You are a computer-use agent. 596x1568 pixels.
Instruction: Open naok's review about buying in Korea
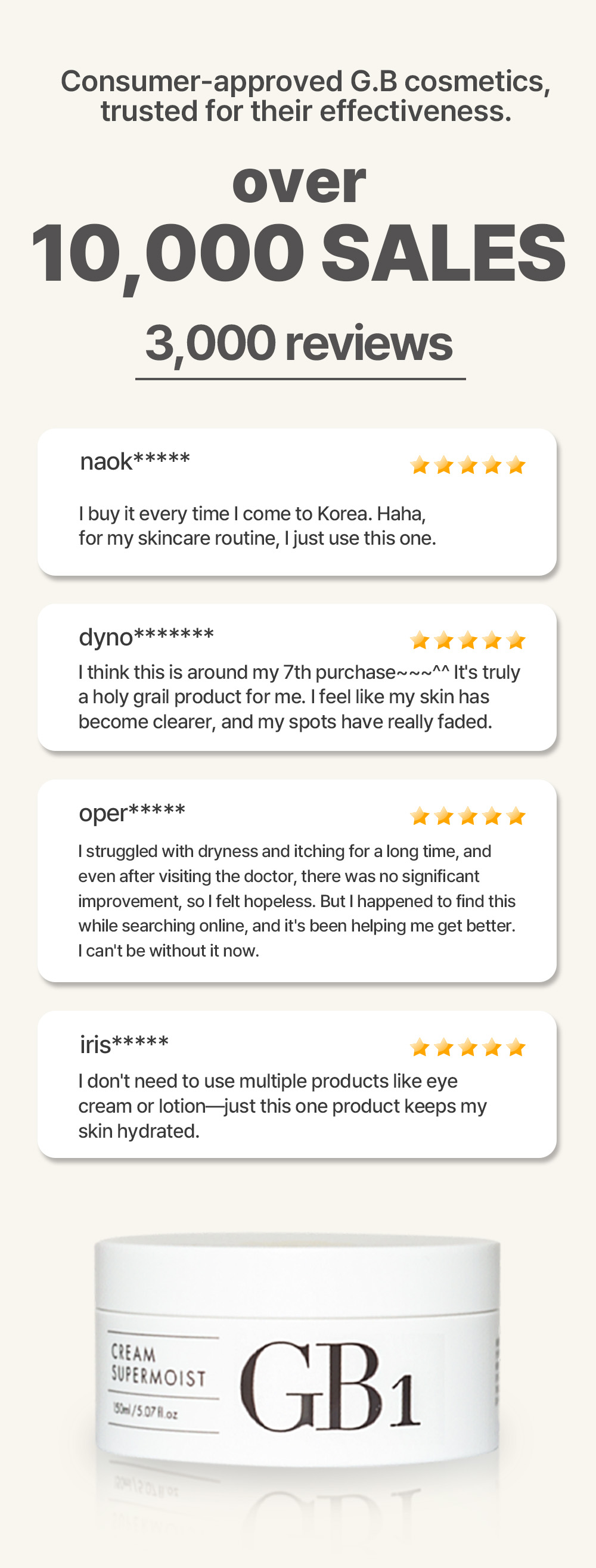click(x=257, y=526)
